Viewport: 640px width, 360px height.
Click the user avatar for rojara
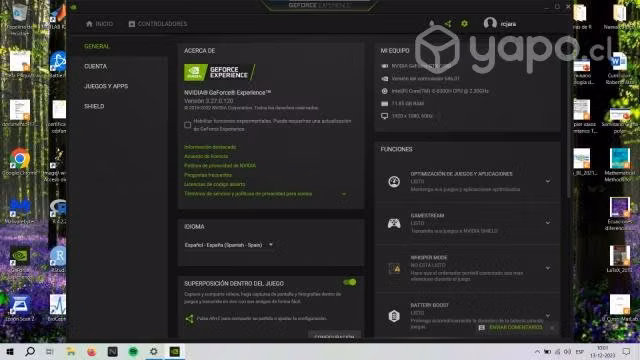[x=490, y=23]
